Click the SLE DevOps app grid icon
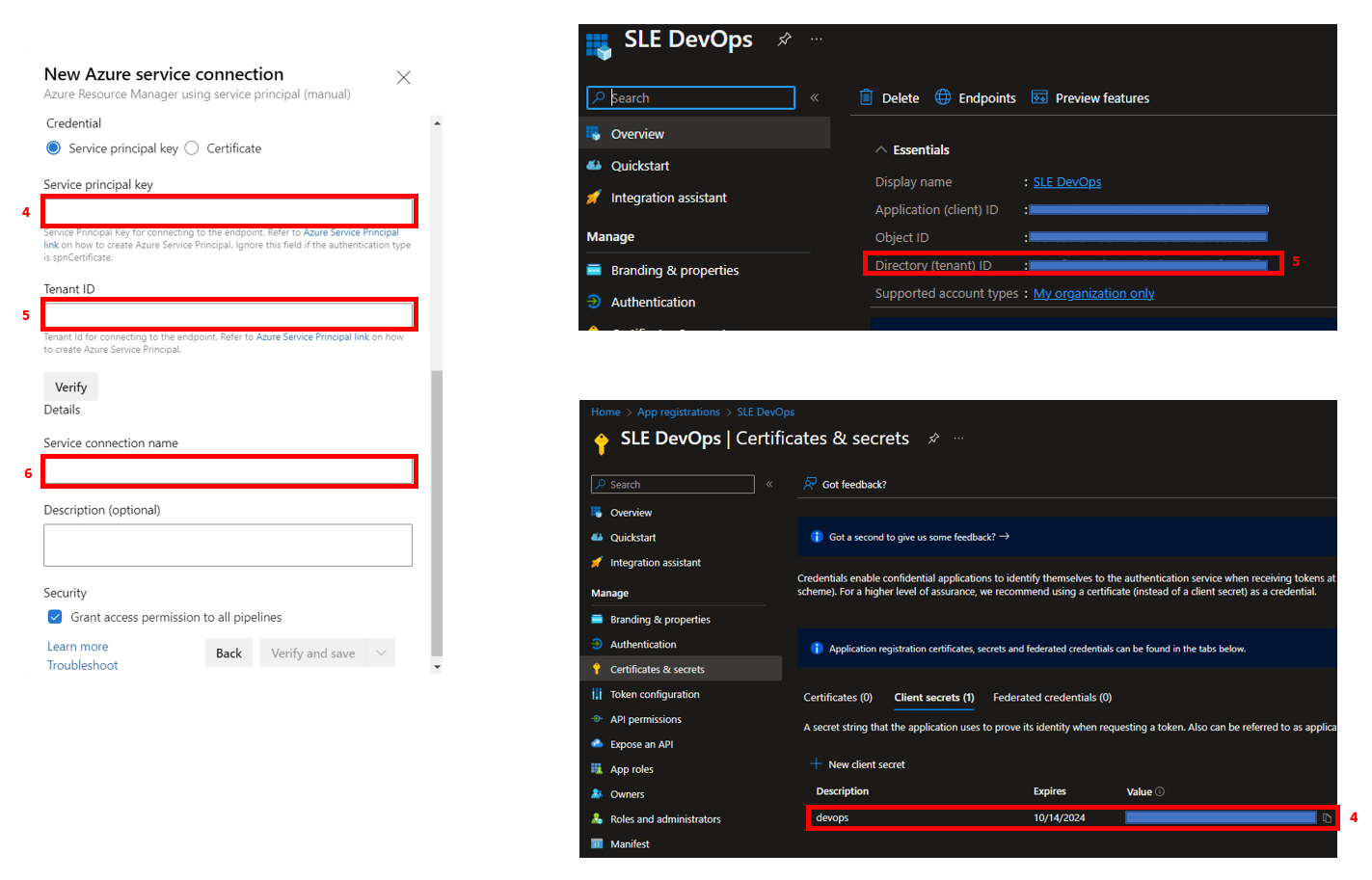 [x=599, y=45]
